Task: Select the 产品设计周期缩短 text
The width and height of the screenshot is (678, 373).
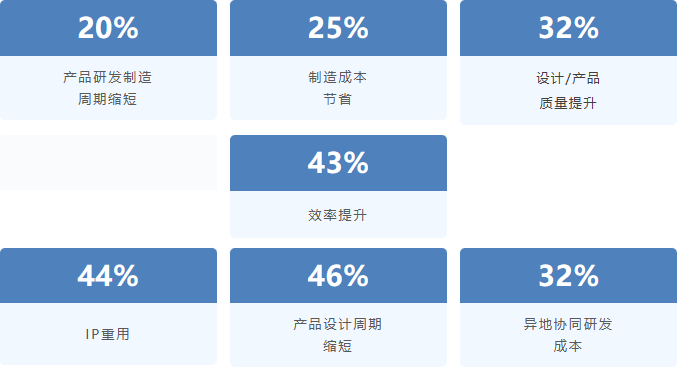Action: click(338, 335)
